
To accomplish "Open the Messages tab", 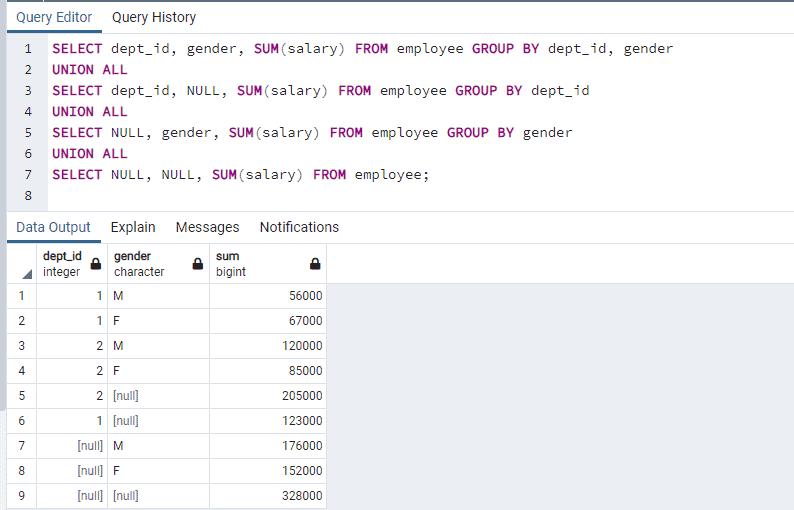I will [207, 227].
